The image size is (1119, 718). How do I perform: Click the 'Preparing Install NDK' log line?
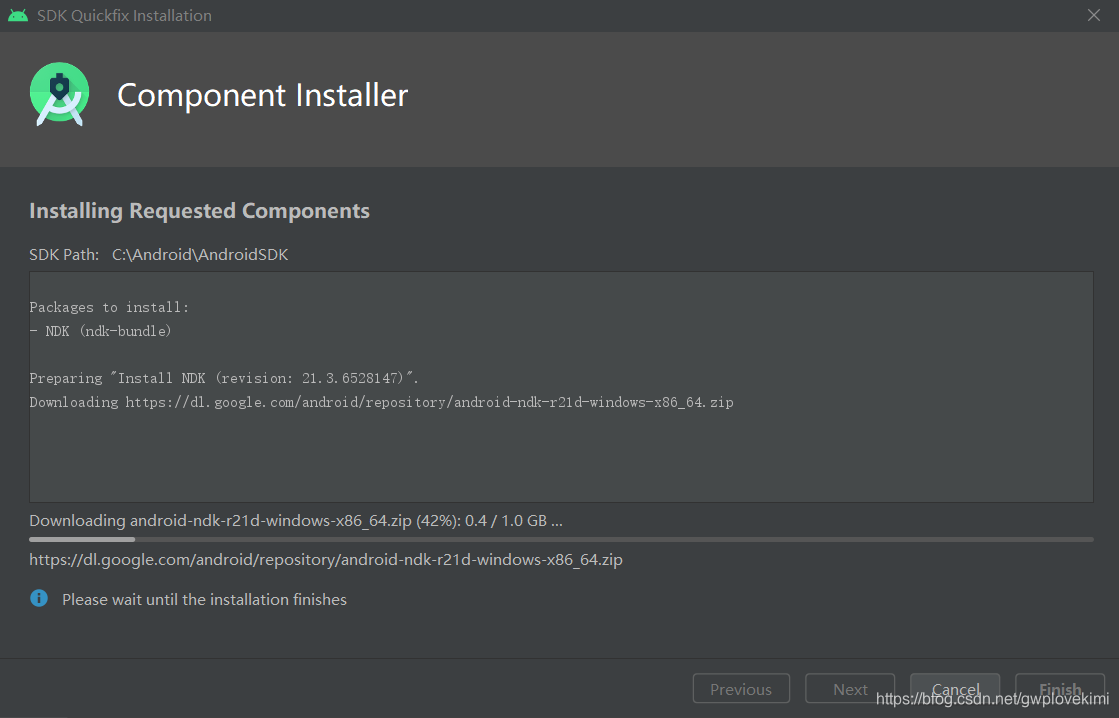click(x=224, y=378)
